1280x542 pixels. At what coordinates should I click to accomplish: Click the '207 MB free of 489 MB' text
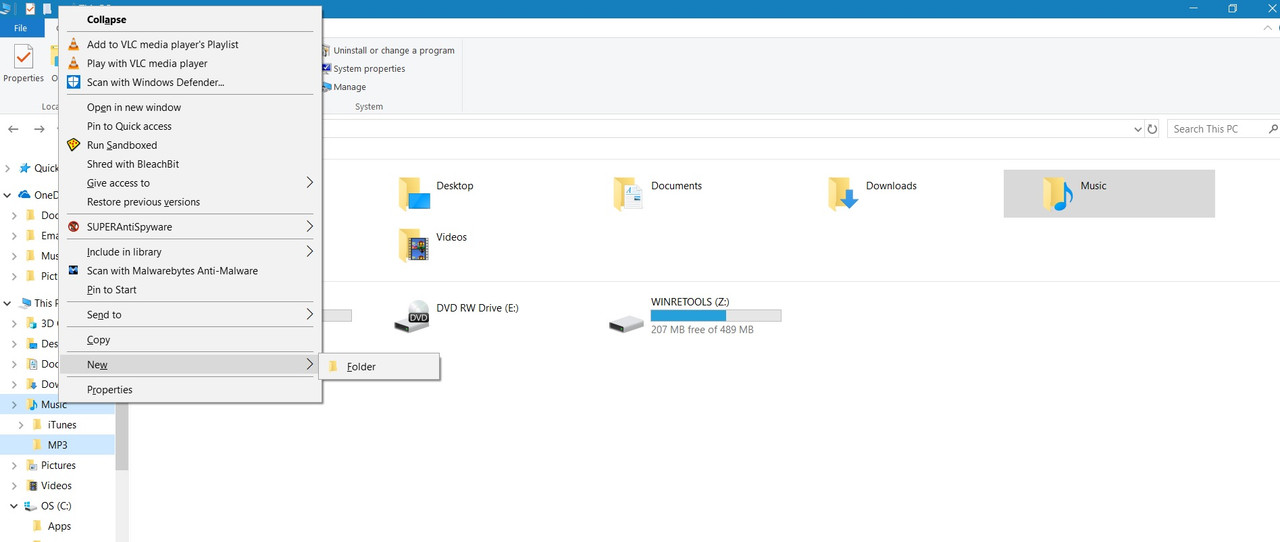click(x=702, y=329)
